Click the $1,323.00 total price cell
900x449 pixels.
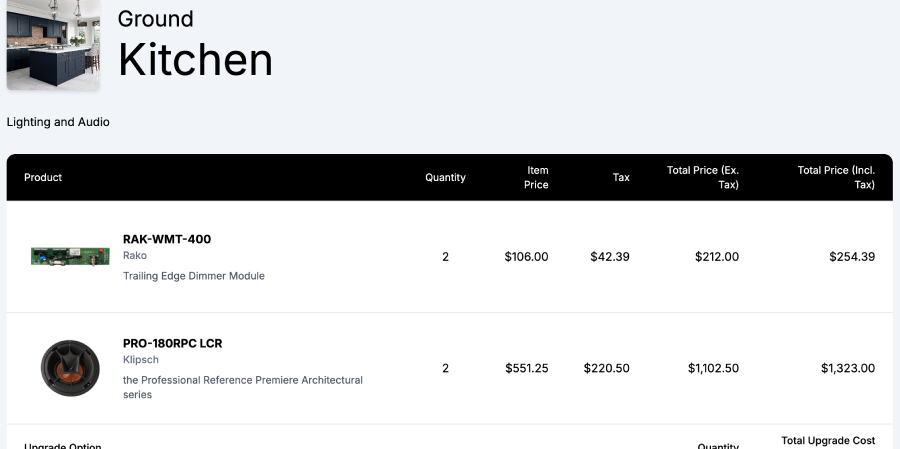pyautogui.click(x=848, y=368)
